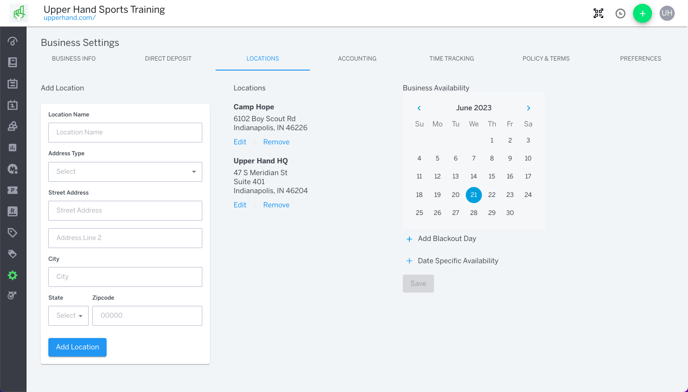Open the green settings gear icon
The height and width of the screenshot is (392, 688).
coord(13,275)
